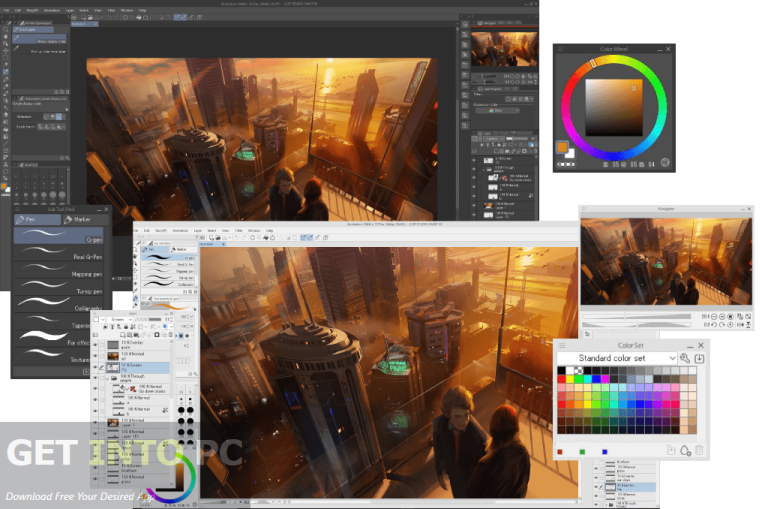Set Navigator zoom to 100 percent
This screenshot has height=509, width=768.
730,316
